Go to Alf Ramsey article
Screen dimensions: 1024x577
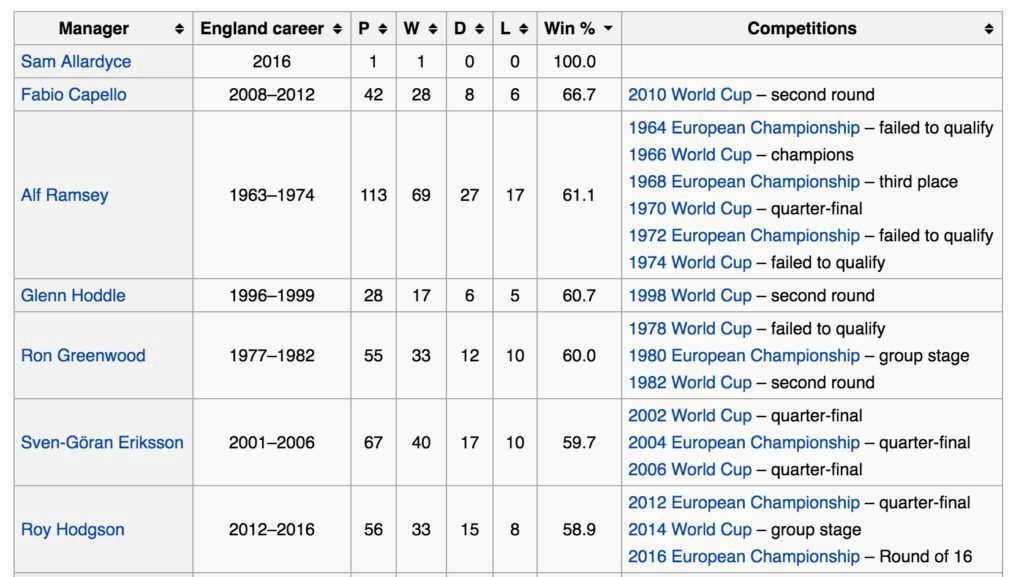[65, 195]
